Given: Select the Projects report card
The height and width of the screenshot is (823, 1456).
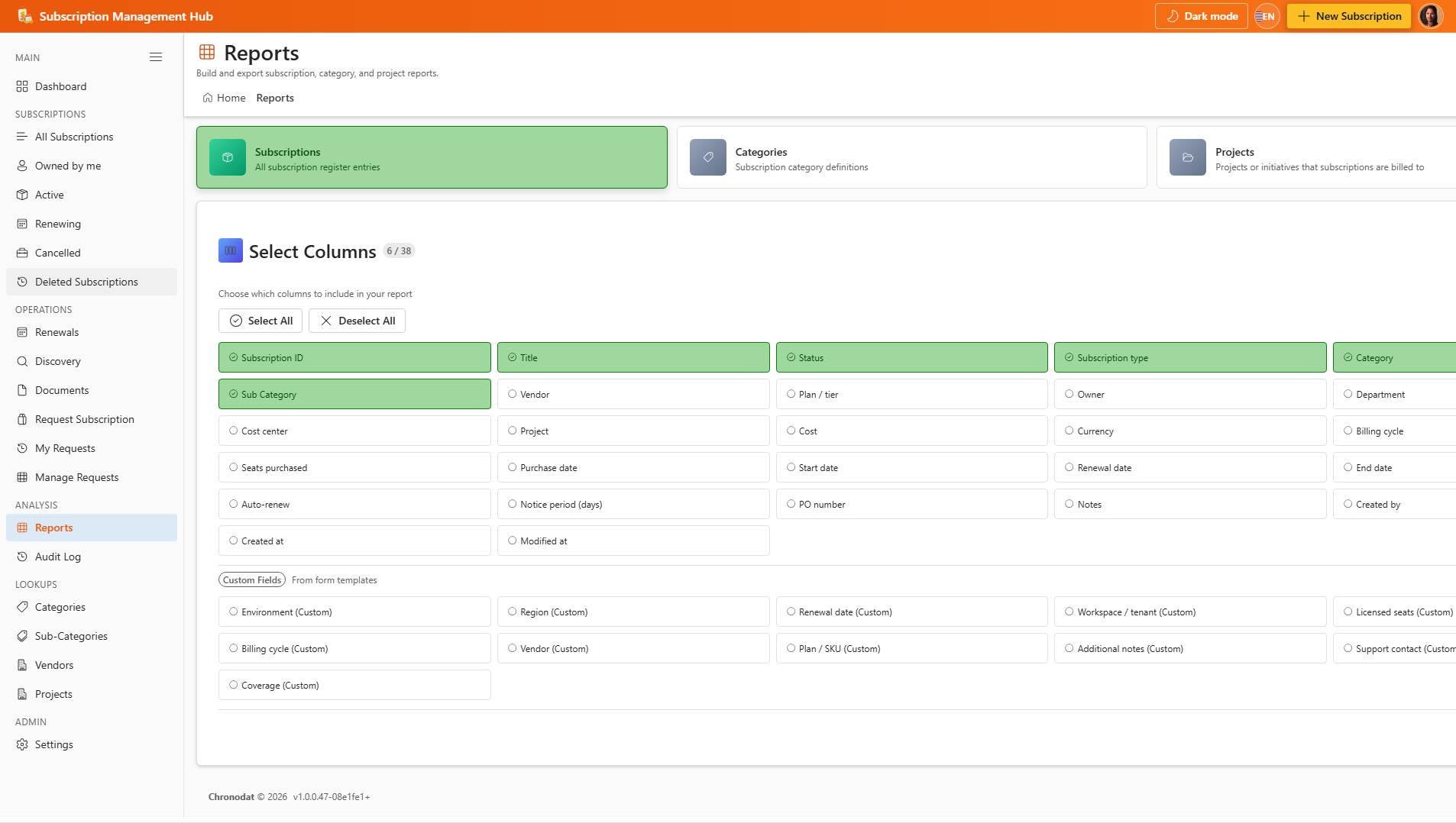Looking at the screenshot, I should (x=1306, y=157).
